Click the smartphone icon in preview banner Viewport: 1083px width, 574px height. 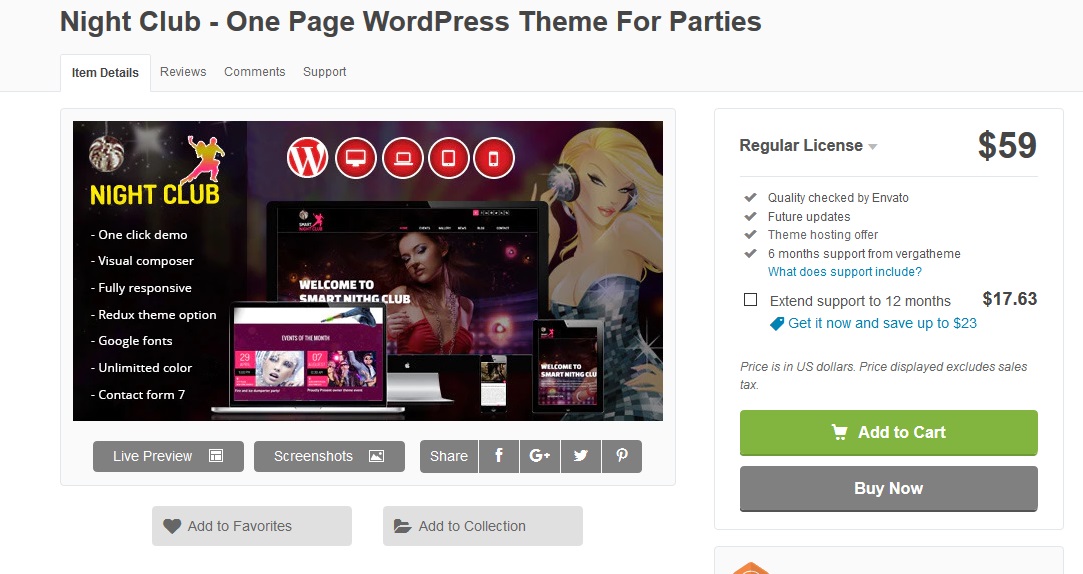(x=494, y=157)
